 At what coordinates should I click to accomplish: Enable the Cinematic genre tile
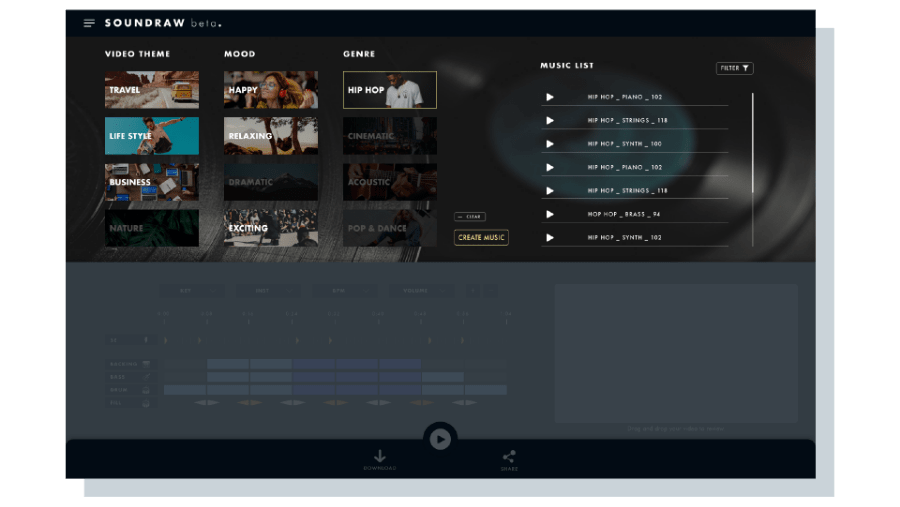390,136
